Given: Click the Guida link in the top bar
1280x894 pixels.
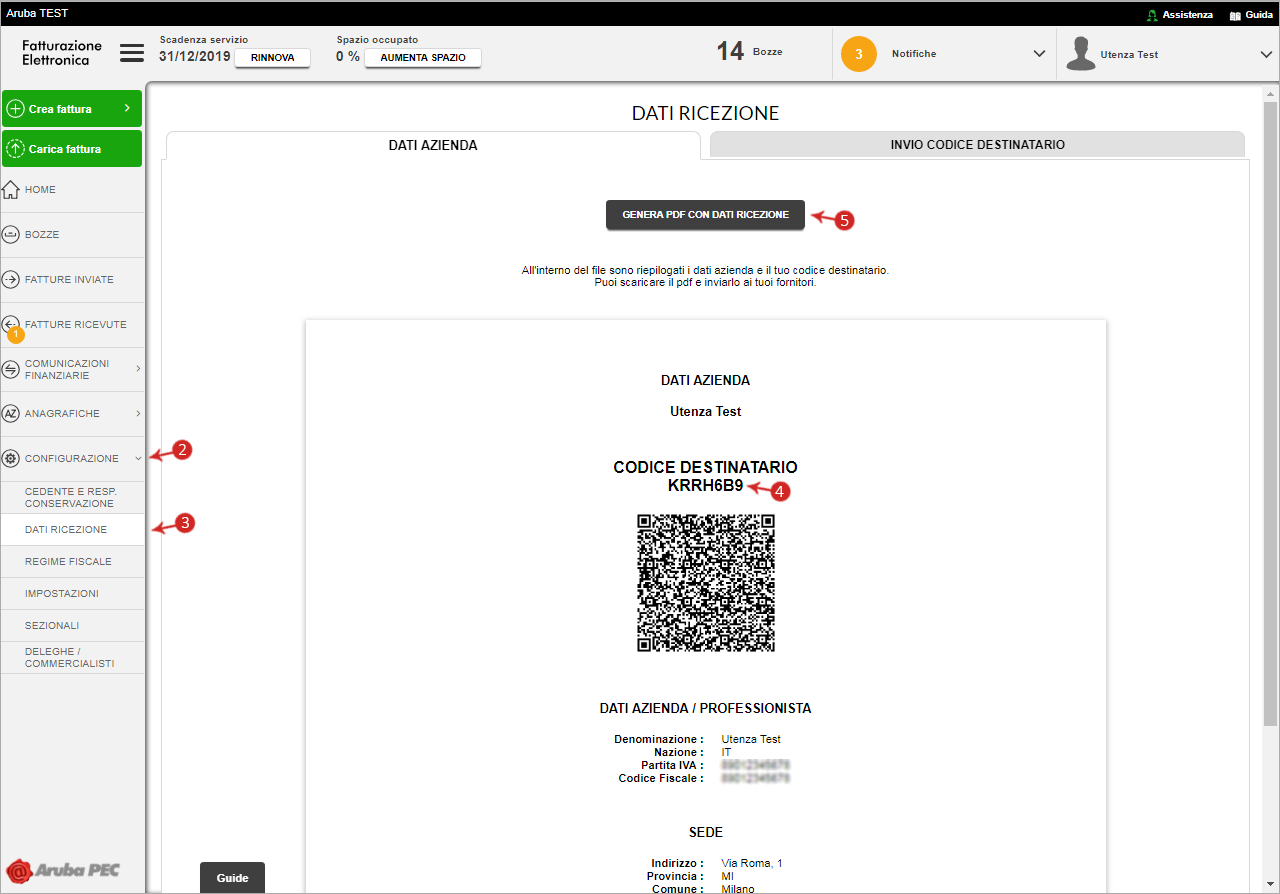Looking at the screenshot, I should pos(1259,15).
